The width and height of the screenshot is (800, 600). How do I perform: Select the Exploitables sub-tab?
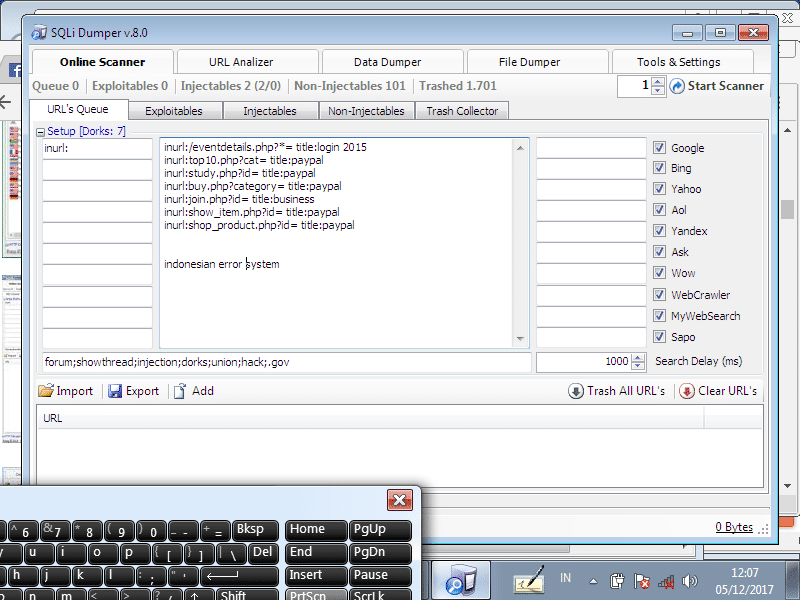click(174, 111)
